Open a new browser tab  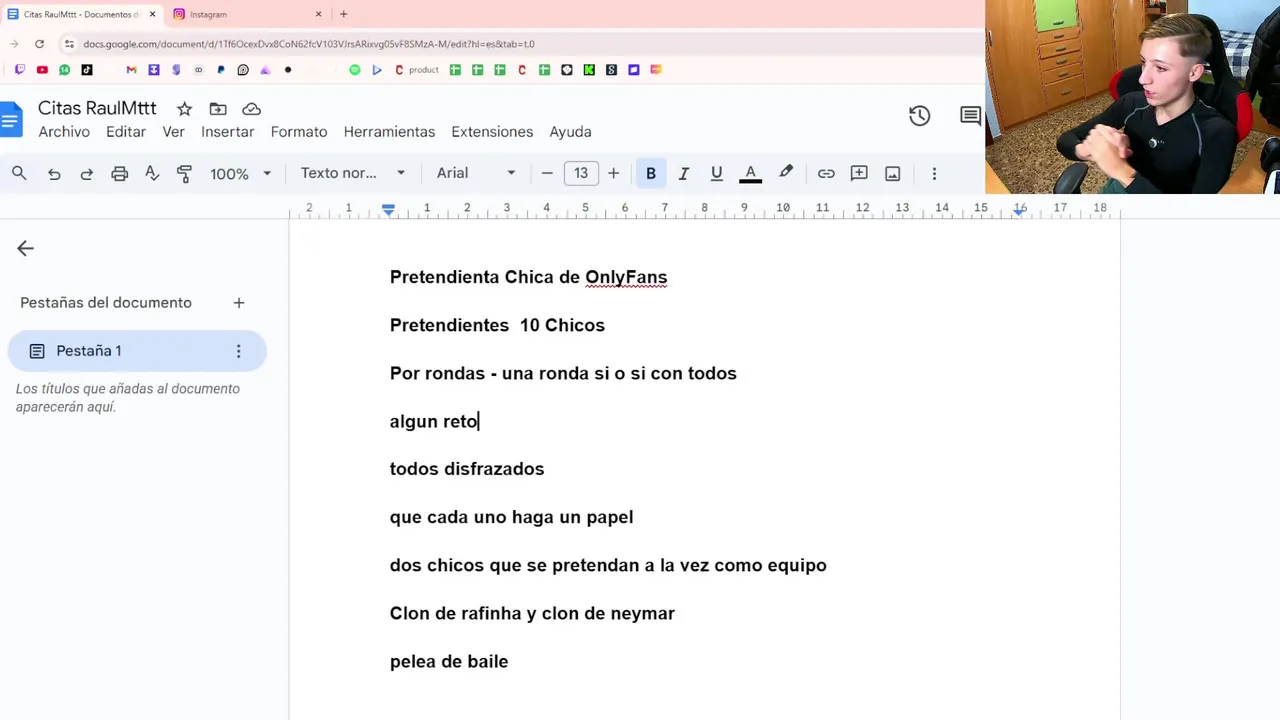(343, 14)
